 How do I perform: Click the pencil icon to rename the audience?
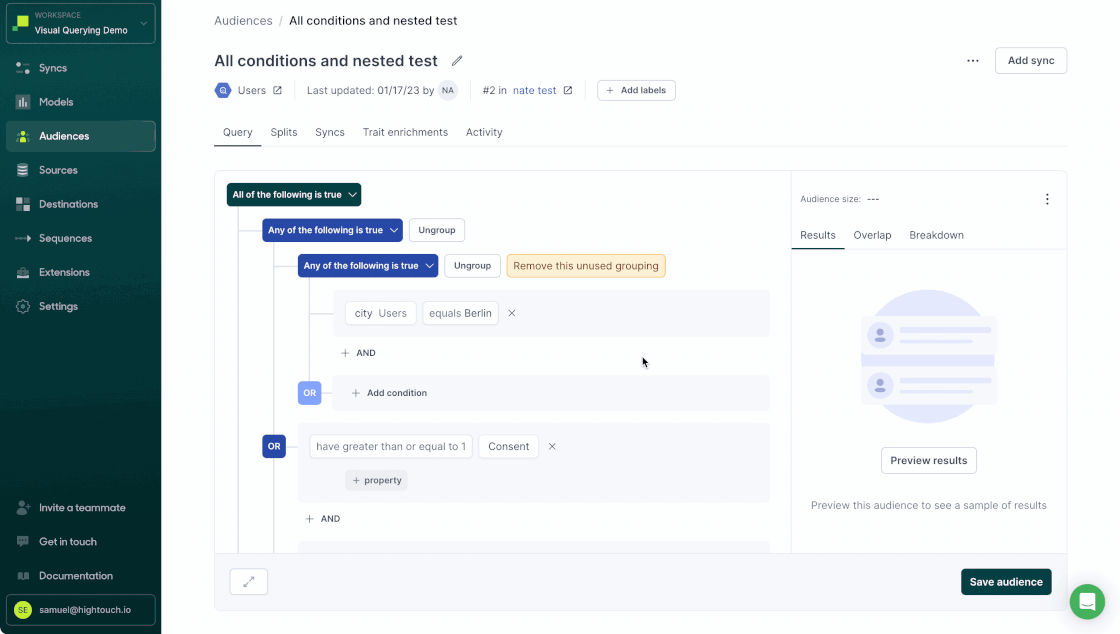point(457,60)
